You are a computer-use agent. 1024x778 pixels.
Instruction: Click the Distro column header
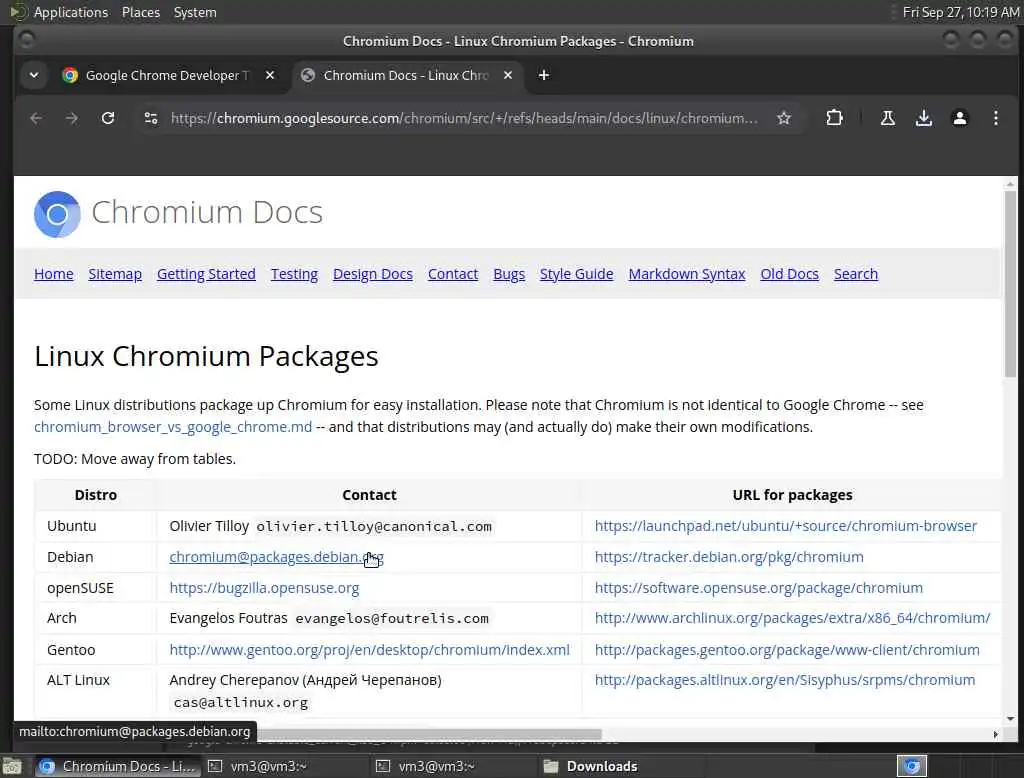pyautogui.click(x=95, y=494)
